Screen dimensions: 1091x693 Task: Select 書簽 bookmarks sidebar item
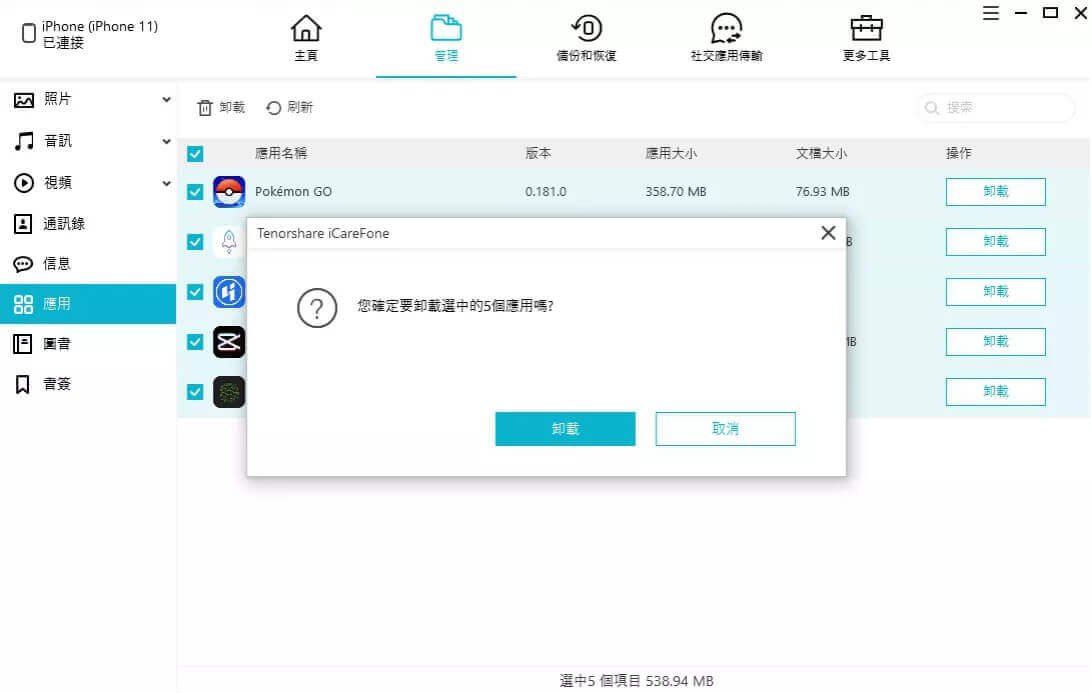click(56, 384)
